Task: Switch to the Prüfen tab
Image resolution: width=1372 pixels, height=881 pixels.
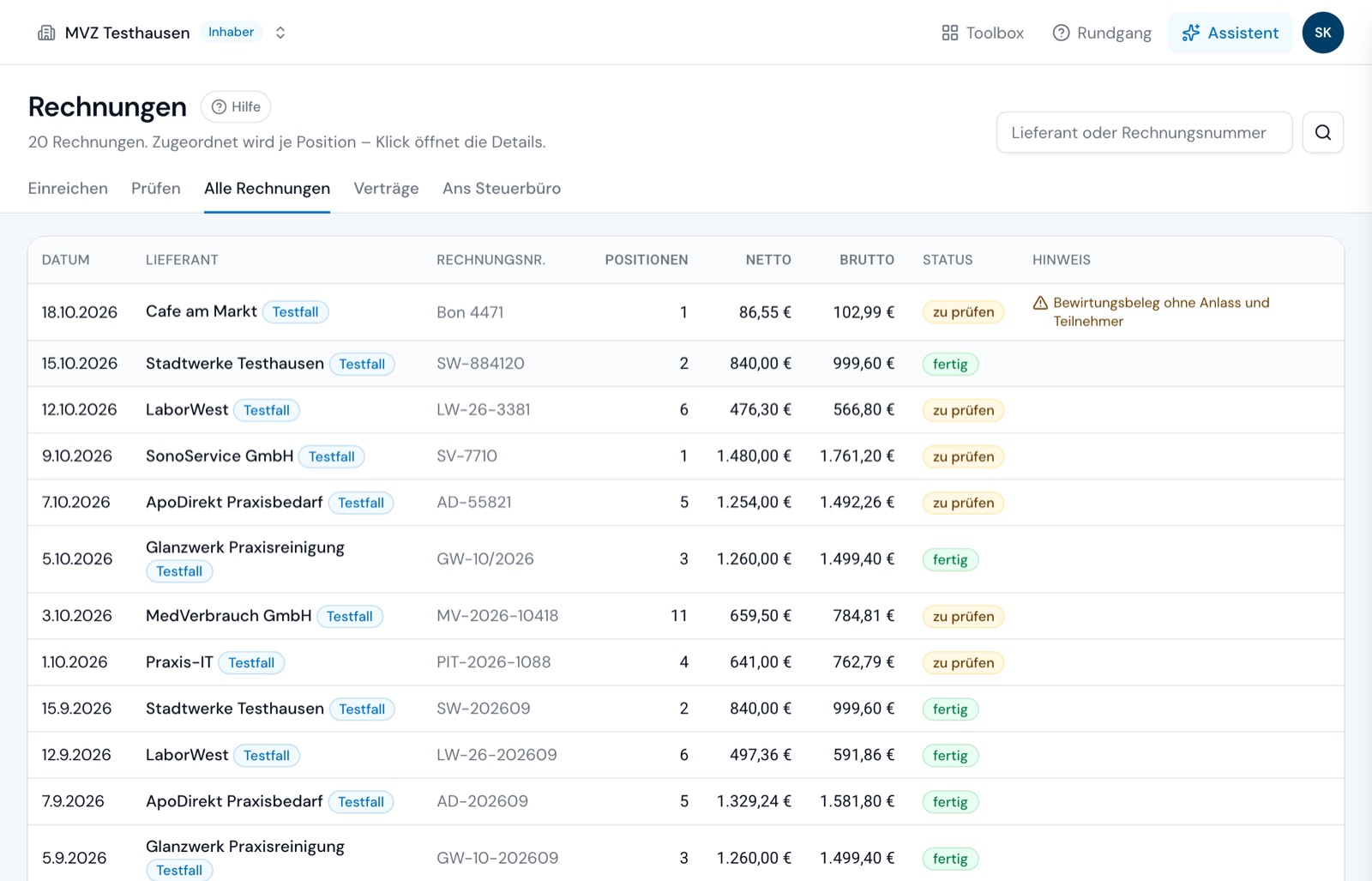Action: (x=156, y=188)
